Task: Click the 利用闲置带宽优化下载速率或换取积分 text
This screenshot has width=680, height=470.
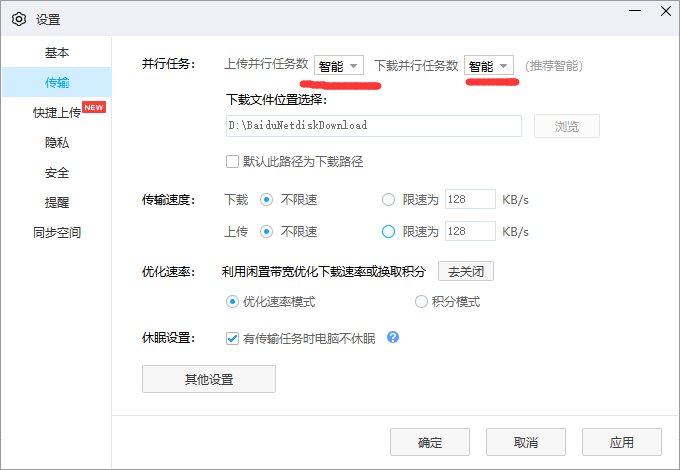Action: [x=324, y=271]
